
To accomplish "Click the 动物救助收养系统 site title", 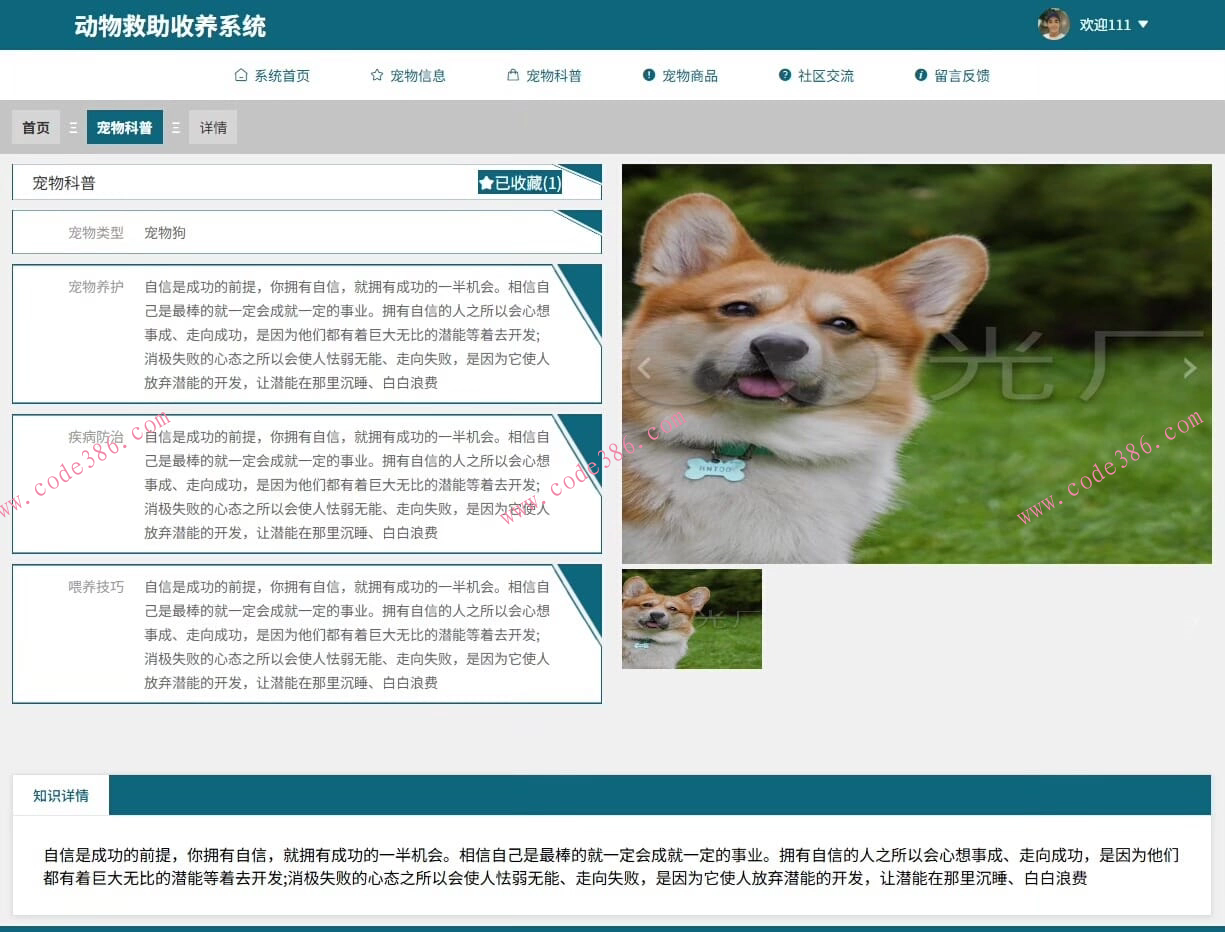I will pyautogui.click(x=170, y=26).
